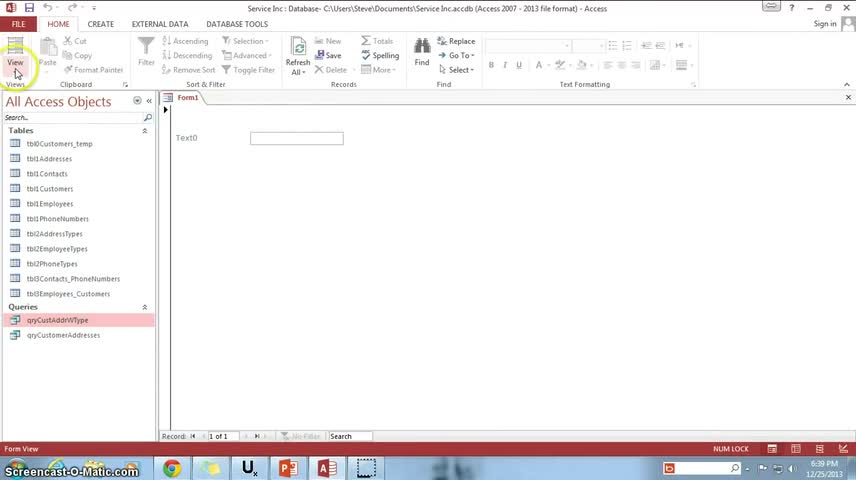Open PowerPoint from the taskbar
Viewport: 856px width, 480px height.
pyautogui.click(x=288, y=469)
